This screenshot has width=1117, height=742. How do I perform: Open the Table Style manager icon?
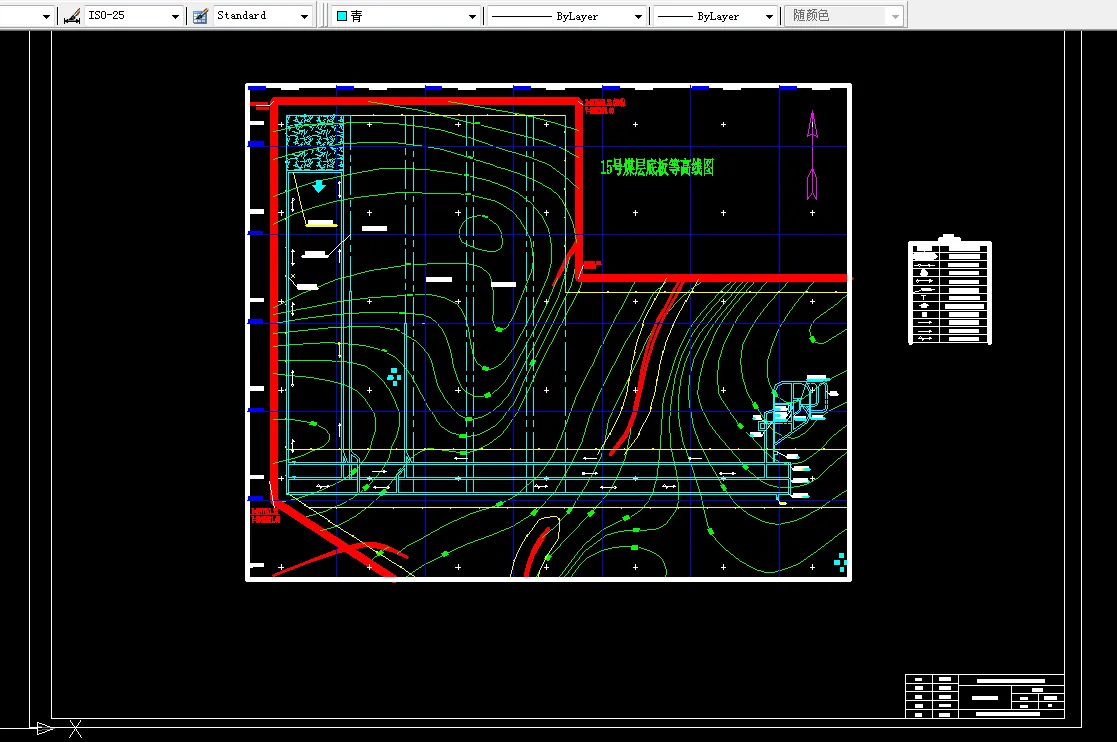(201, 16)
